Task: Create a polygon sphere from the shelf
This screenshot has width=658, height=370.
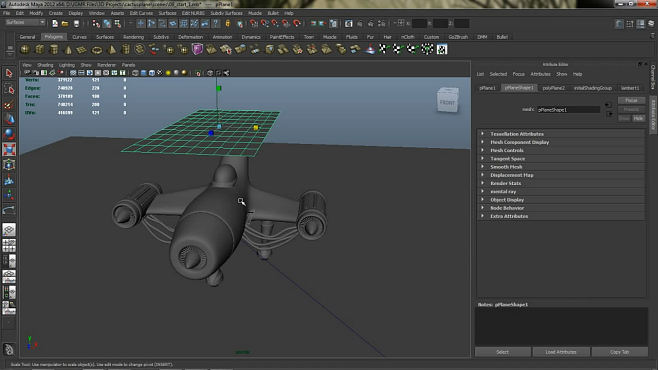Action: click(25, 50)
